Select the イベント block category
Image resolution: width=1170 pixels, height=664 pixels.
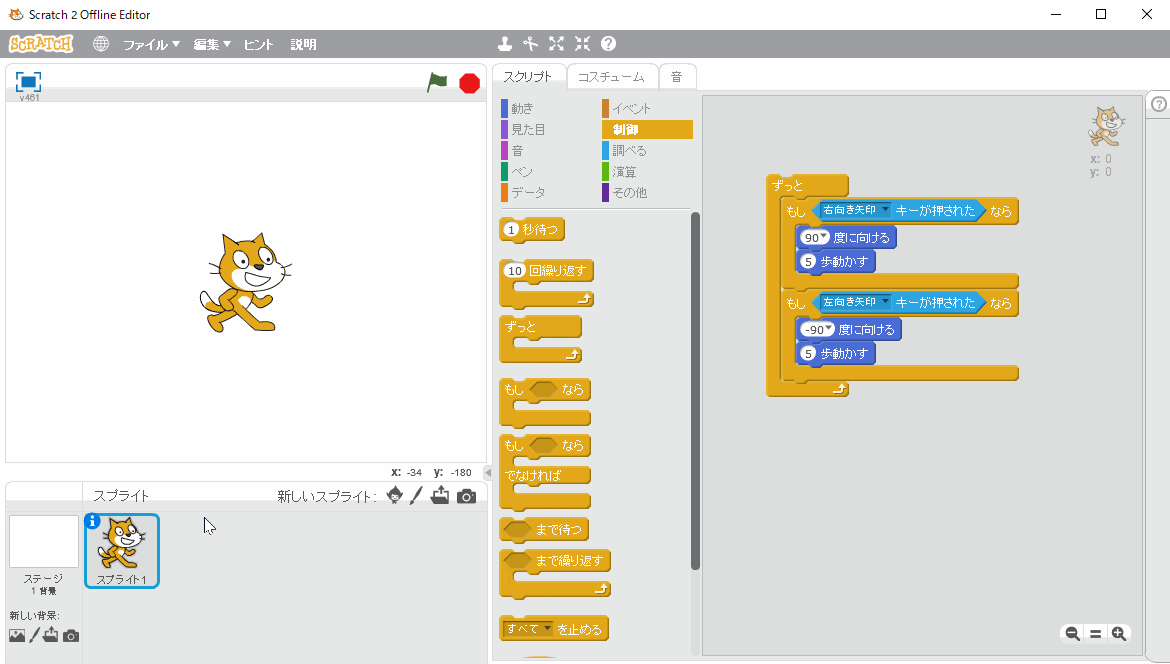647,109
